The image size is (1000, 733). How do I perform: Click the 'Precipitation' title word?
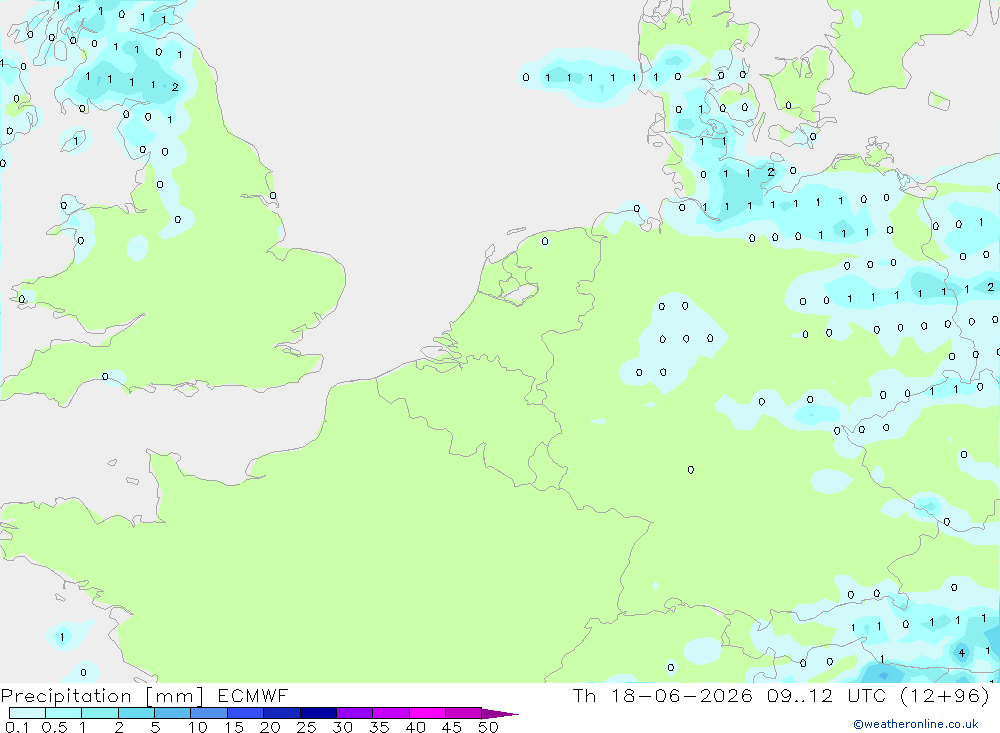(x=66, y=696)
